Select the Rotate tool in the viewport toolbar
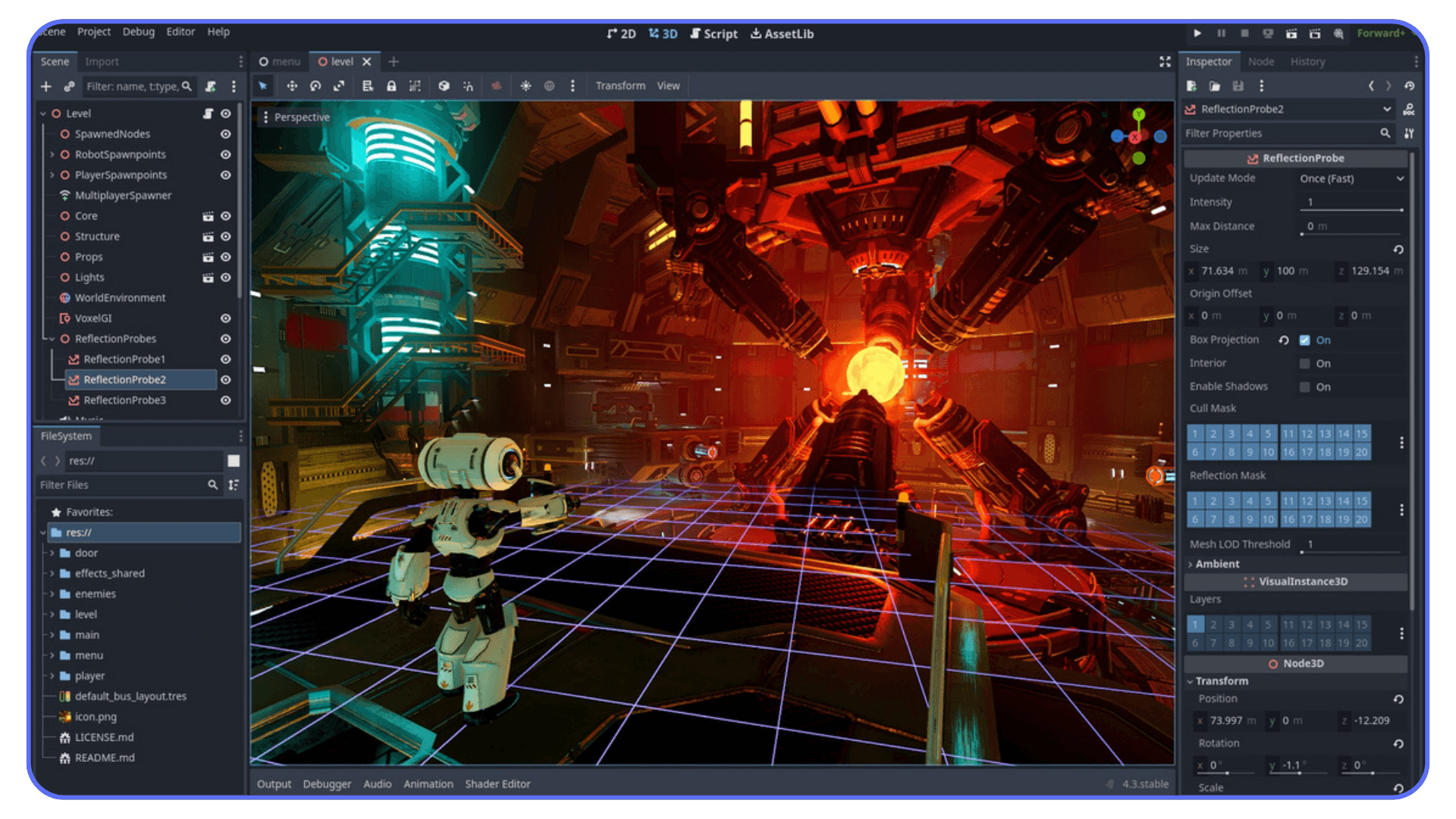 (x=315, y=86)
